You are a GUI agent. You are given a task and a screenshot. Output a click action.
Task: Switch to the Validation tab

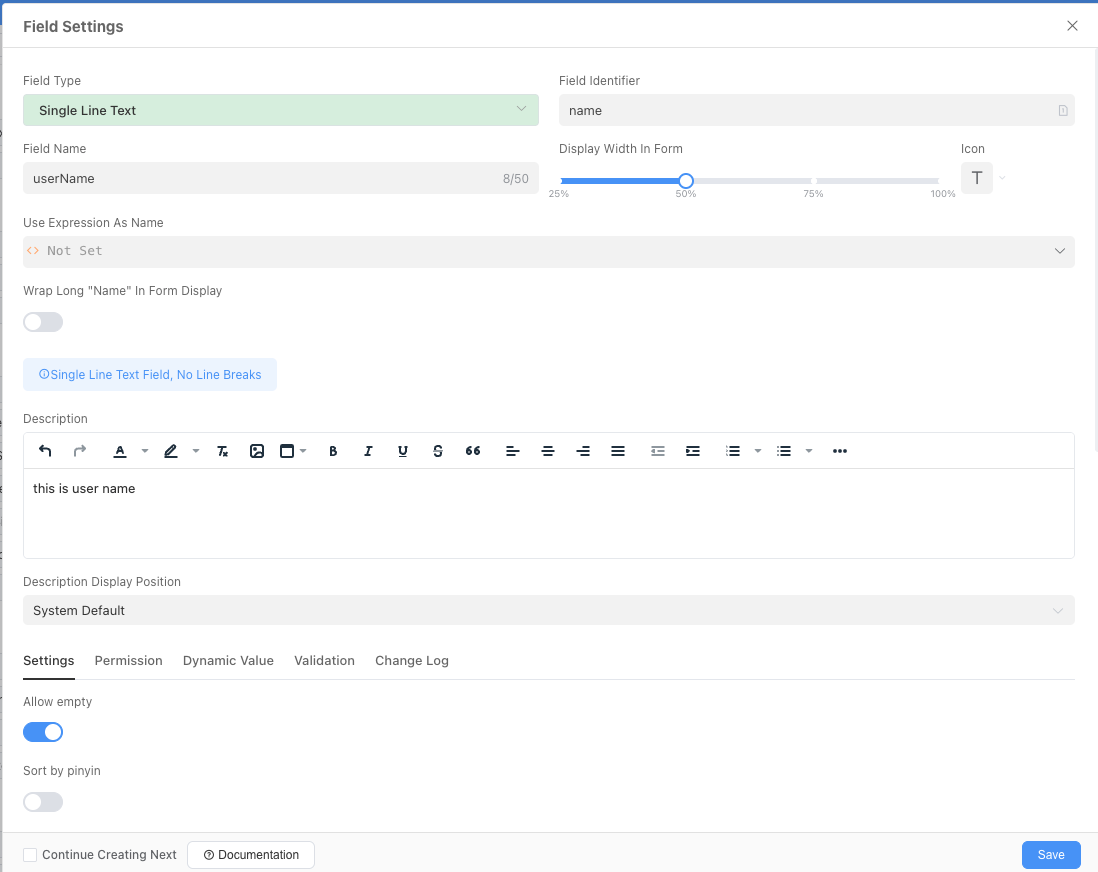tap(324, 661)
